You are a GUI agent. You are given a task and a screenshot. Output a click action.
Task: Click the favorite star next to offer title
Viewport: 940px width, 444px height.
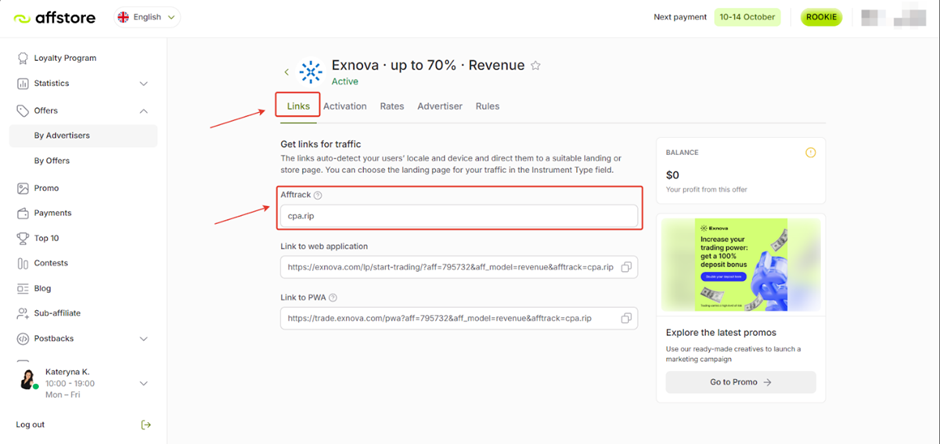click(x=536, y=66)
